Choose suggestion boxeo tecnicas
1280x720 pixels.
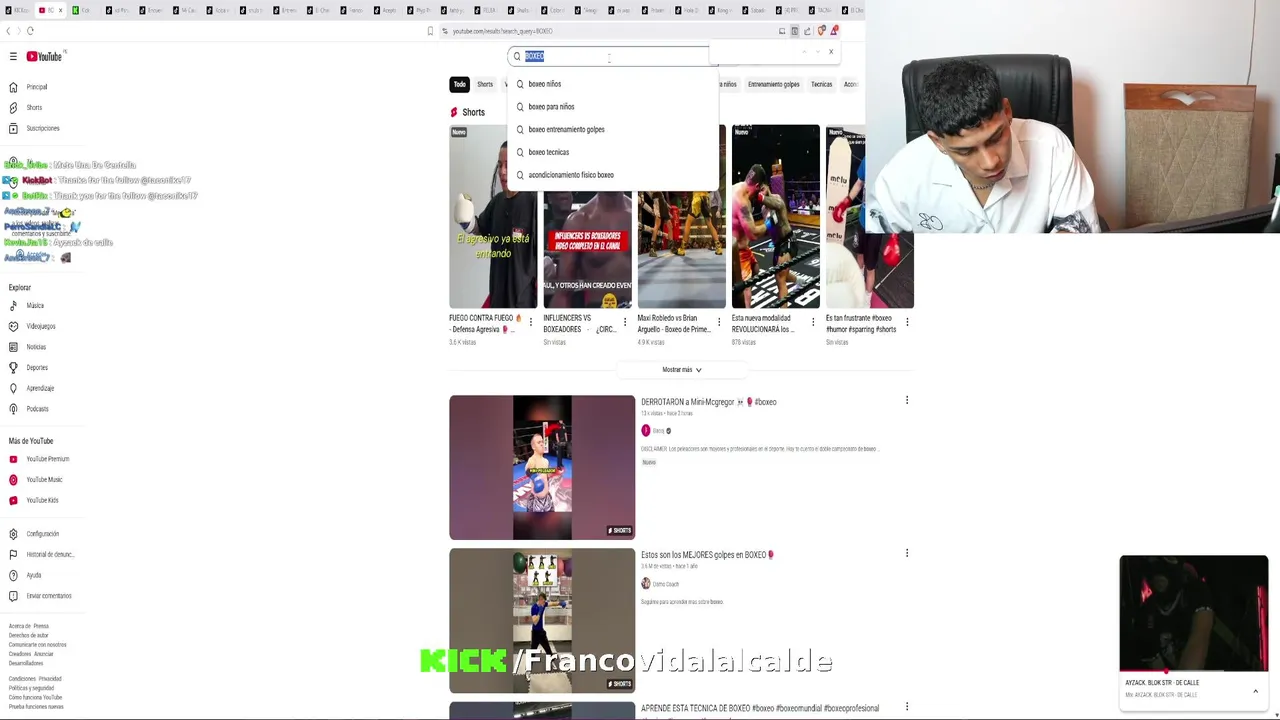coord(612,152)
